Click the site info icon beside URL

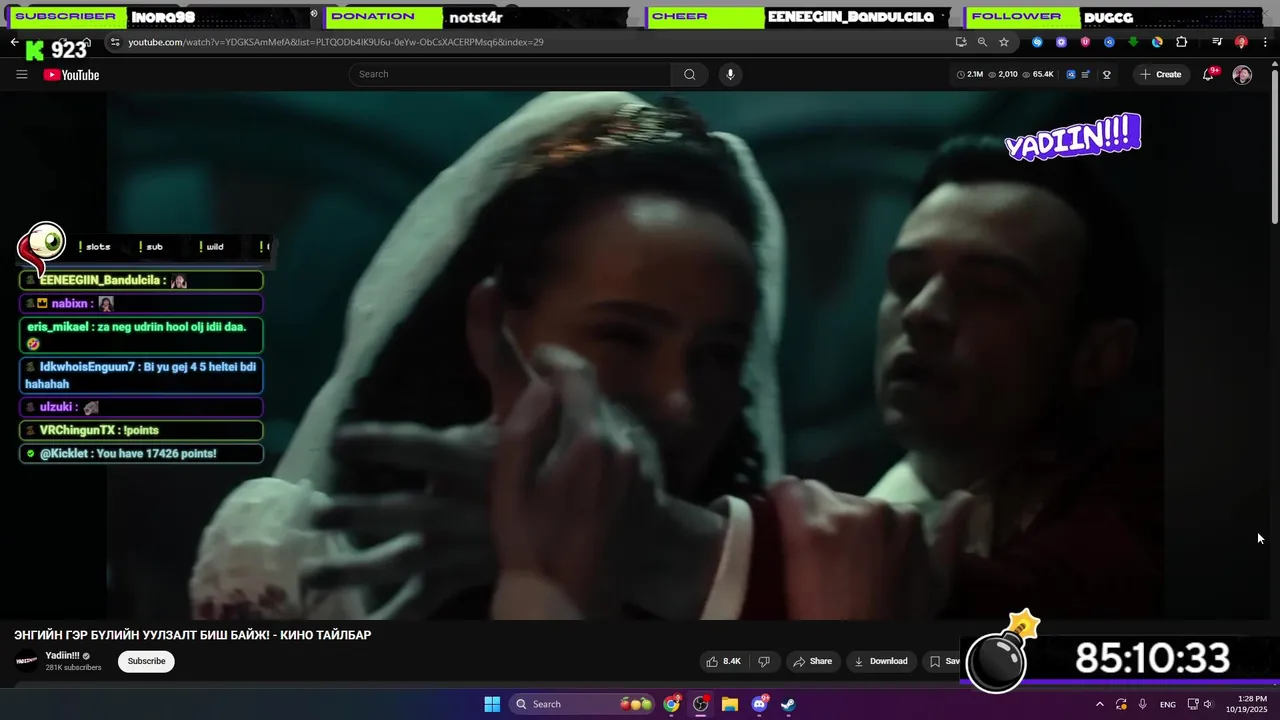(x=115, y=42)
